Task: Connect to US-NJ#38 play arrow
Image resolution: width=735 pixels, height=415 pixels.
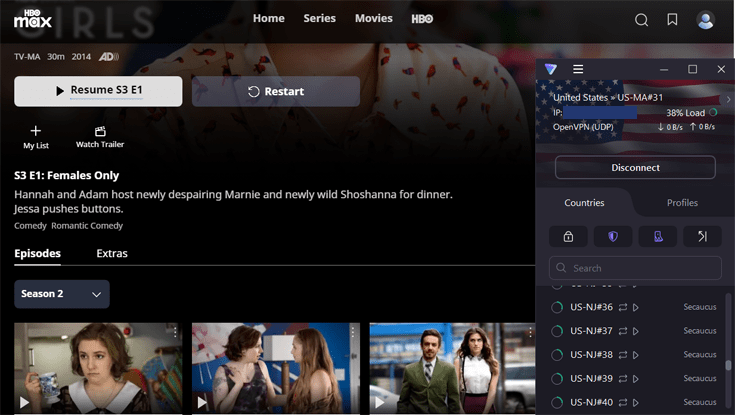Action: click(636, 355)
